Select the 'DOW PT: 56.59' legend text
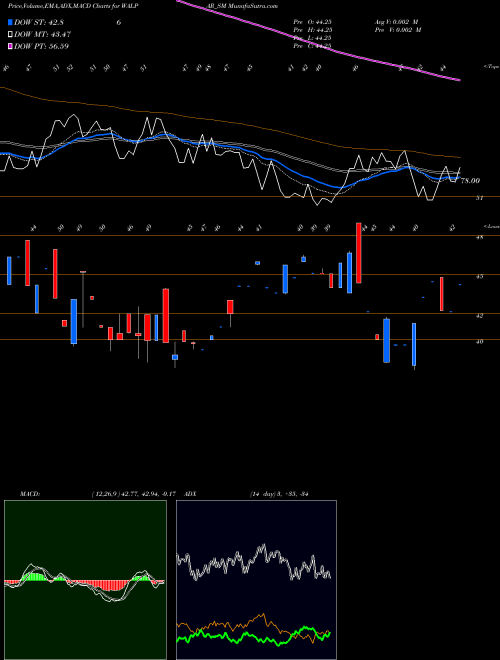Viewport: 500px width, 660px height. (42, 46)
